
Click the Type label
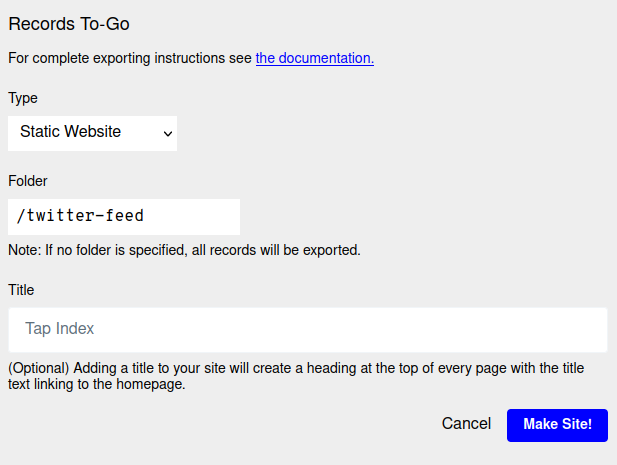[23, 98]
